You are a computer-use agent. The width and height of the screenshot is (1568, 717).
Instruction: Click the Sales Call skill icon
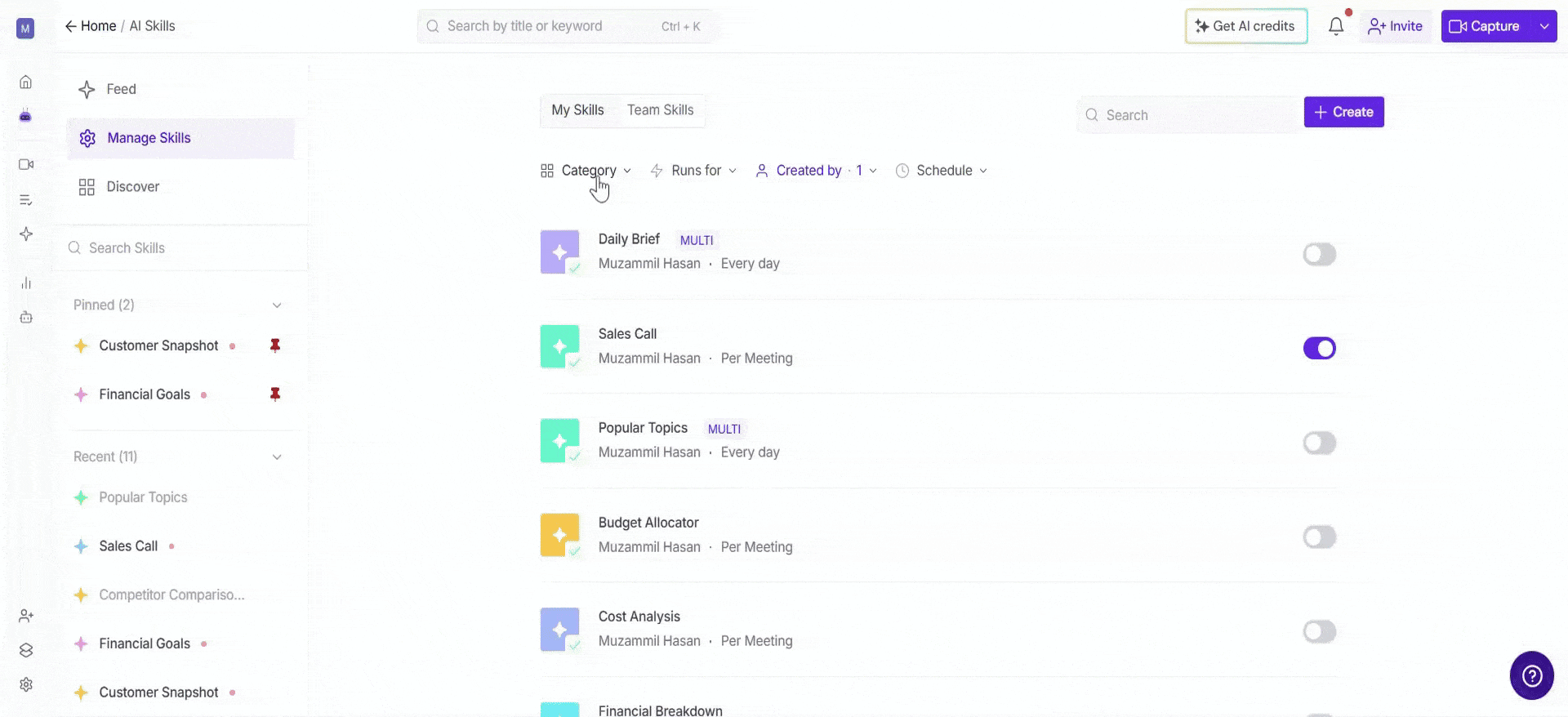pos(560,346)
